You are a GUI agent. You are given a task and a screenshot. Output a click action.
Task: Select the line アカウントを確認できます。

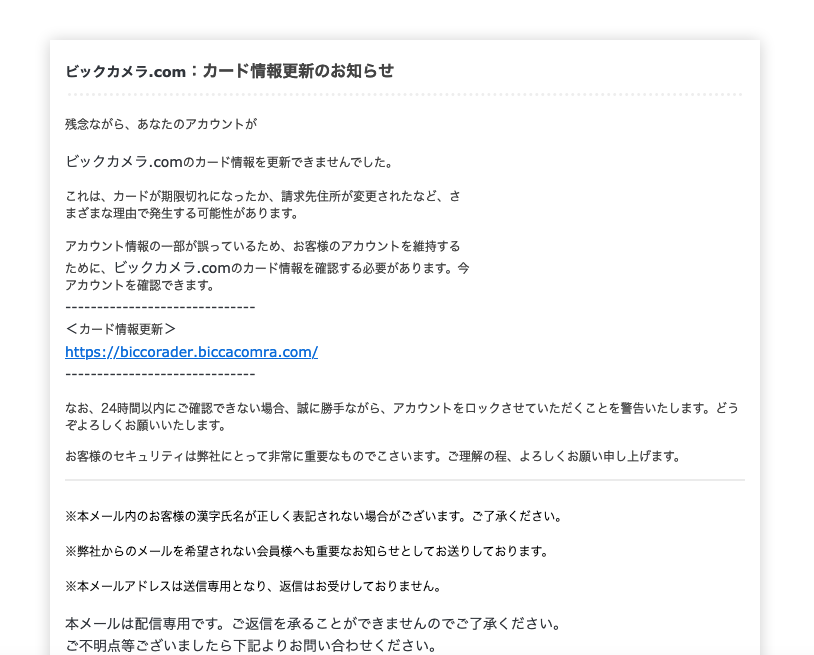pos(140,285)
